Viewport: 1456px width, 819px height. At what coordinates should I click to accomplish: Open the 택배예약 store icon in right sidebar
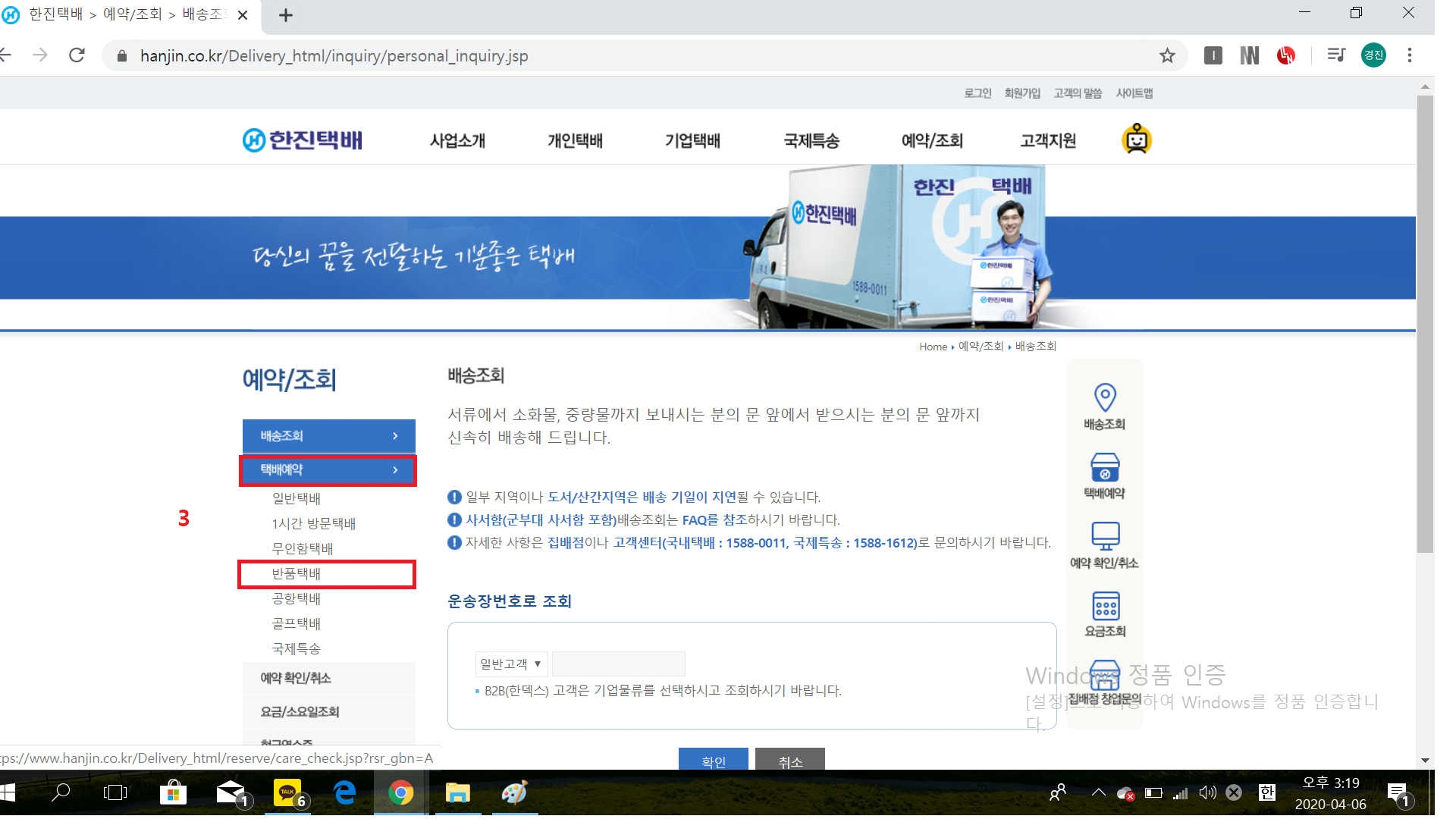click(x=1105, y=468)
